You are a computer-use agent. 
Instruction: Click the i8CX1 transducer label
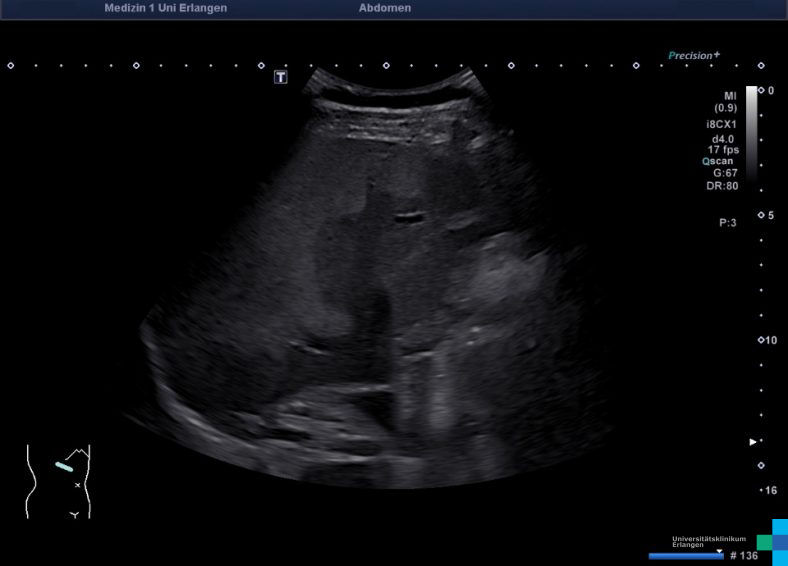point(721,124)
